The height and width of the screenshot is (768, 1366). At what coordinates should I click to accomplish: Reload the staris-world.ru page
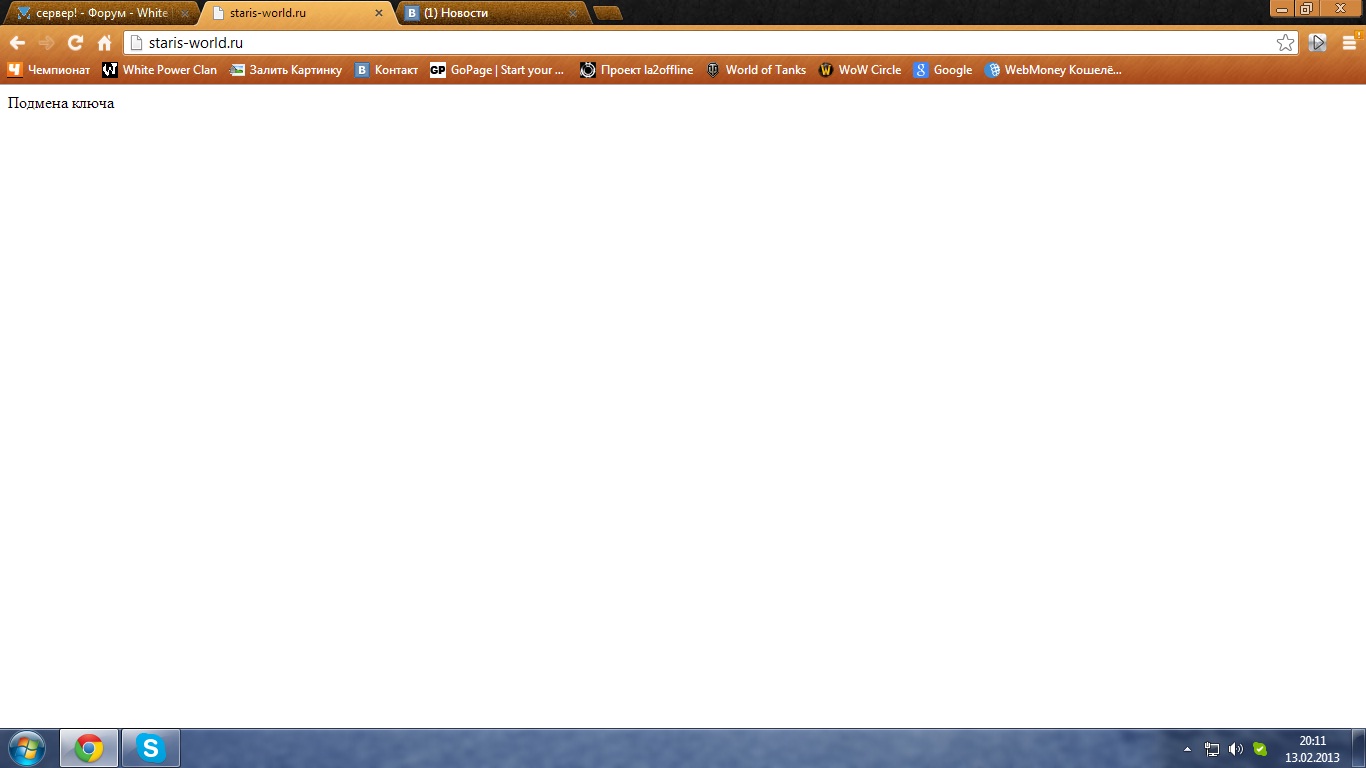(x=75, y=43)
